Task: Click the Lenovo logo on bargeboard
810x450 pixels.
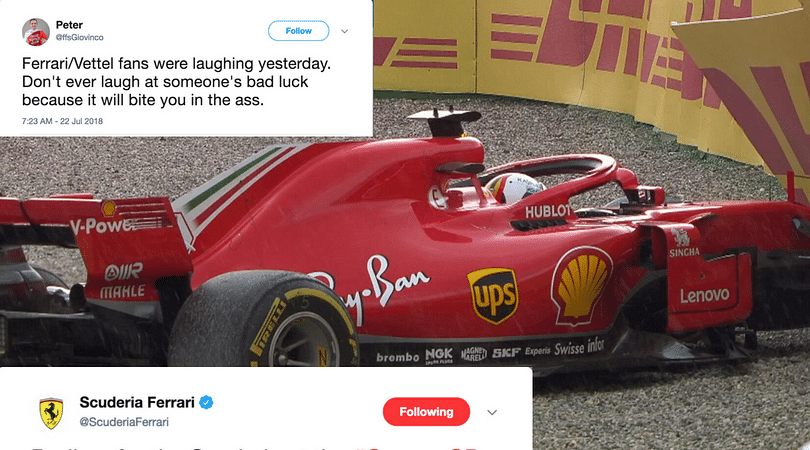Action: (x=705, y=296)
